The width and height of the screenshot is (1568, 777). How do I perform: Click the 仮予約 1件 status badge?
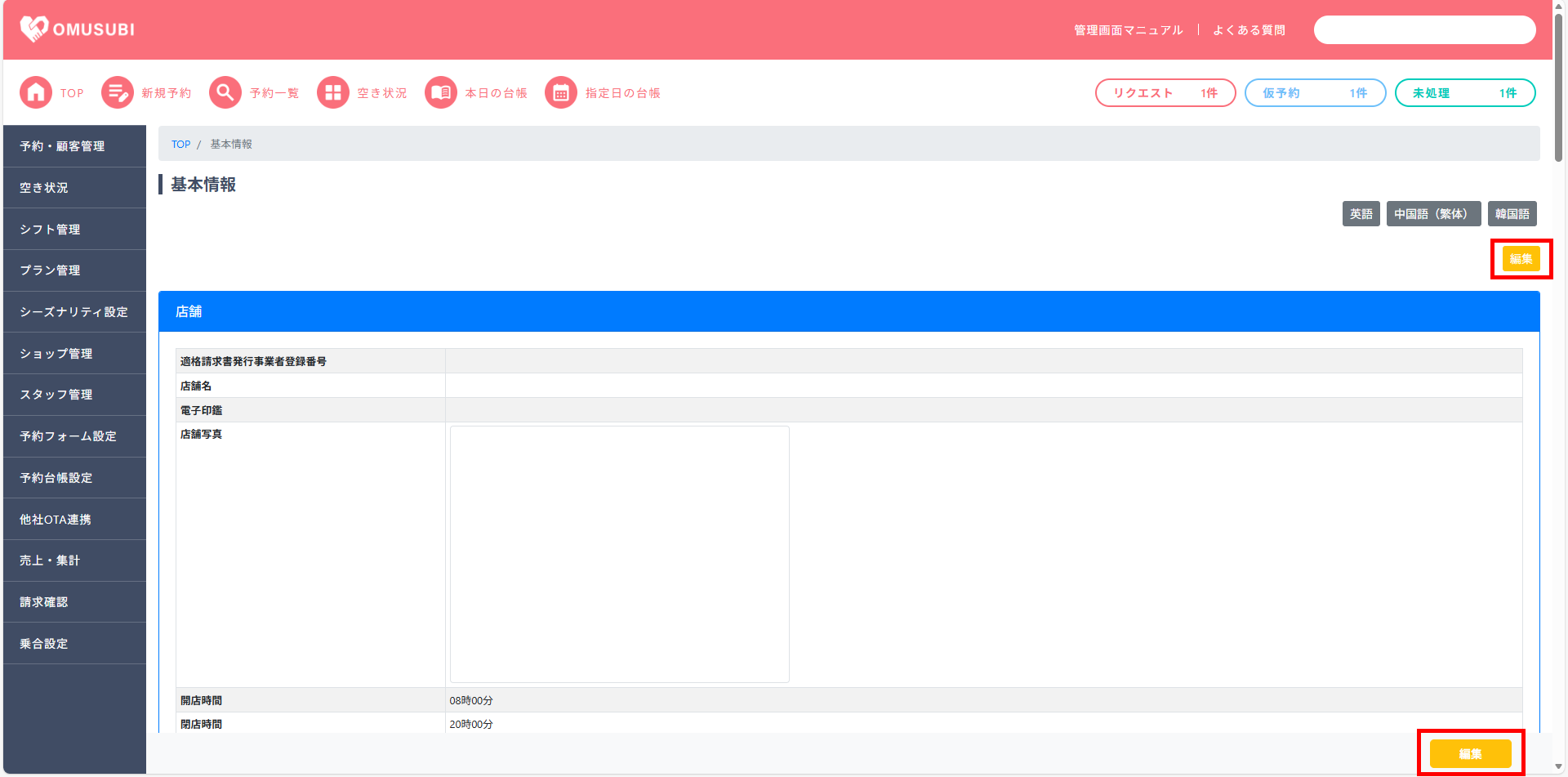1315,93
